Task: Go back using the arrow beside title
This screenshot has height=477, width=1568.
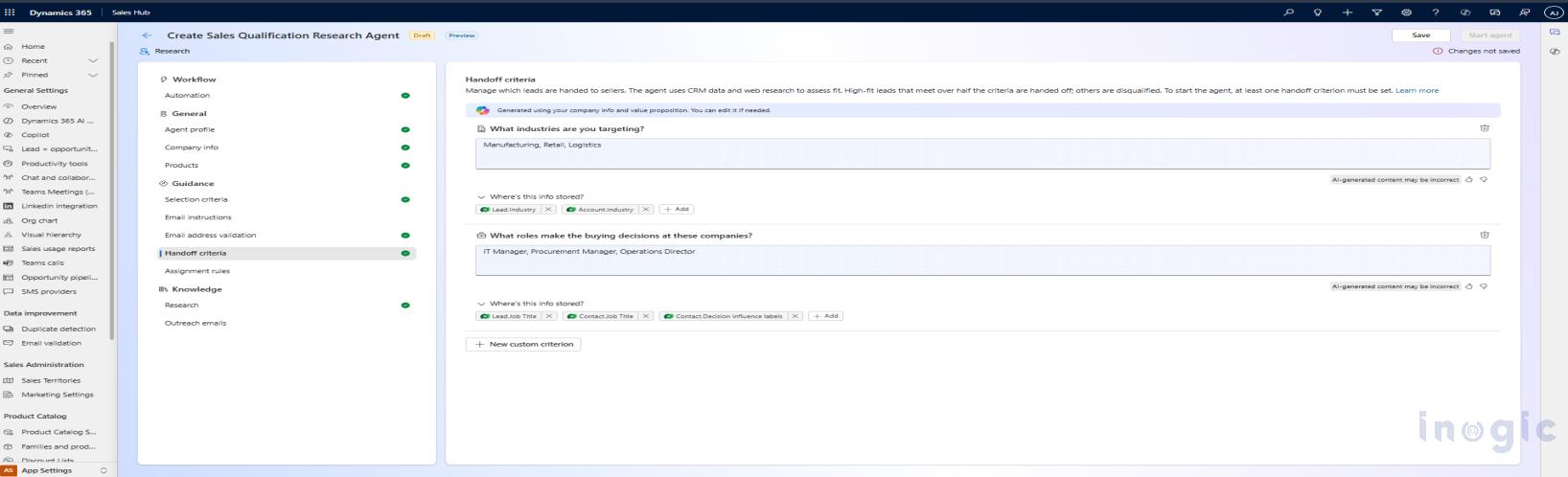Action: (147, 35)
